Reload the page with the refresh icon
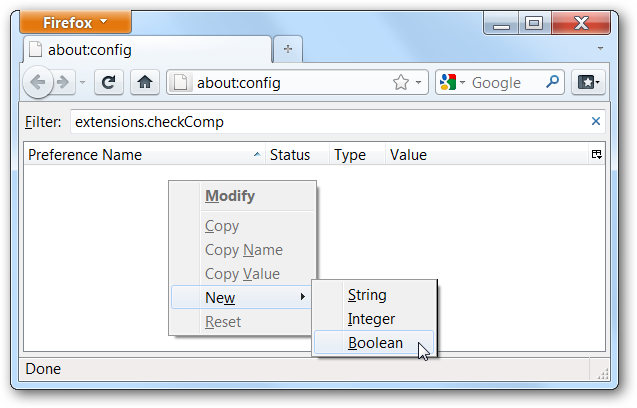 click(x=109, y=82)
